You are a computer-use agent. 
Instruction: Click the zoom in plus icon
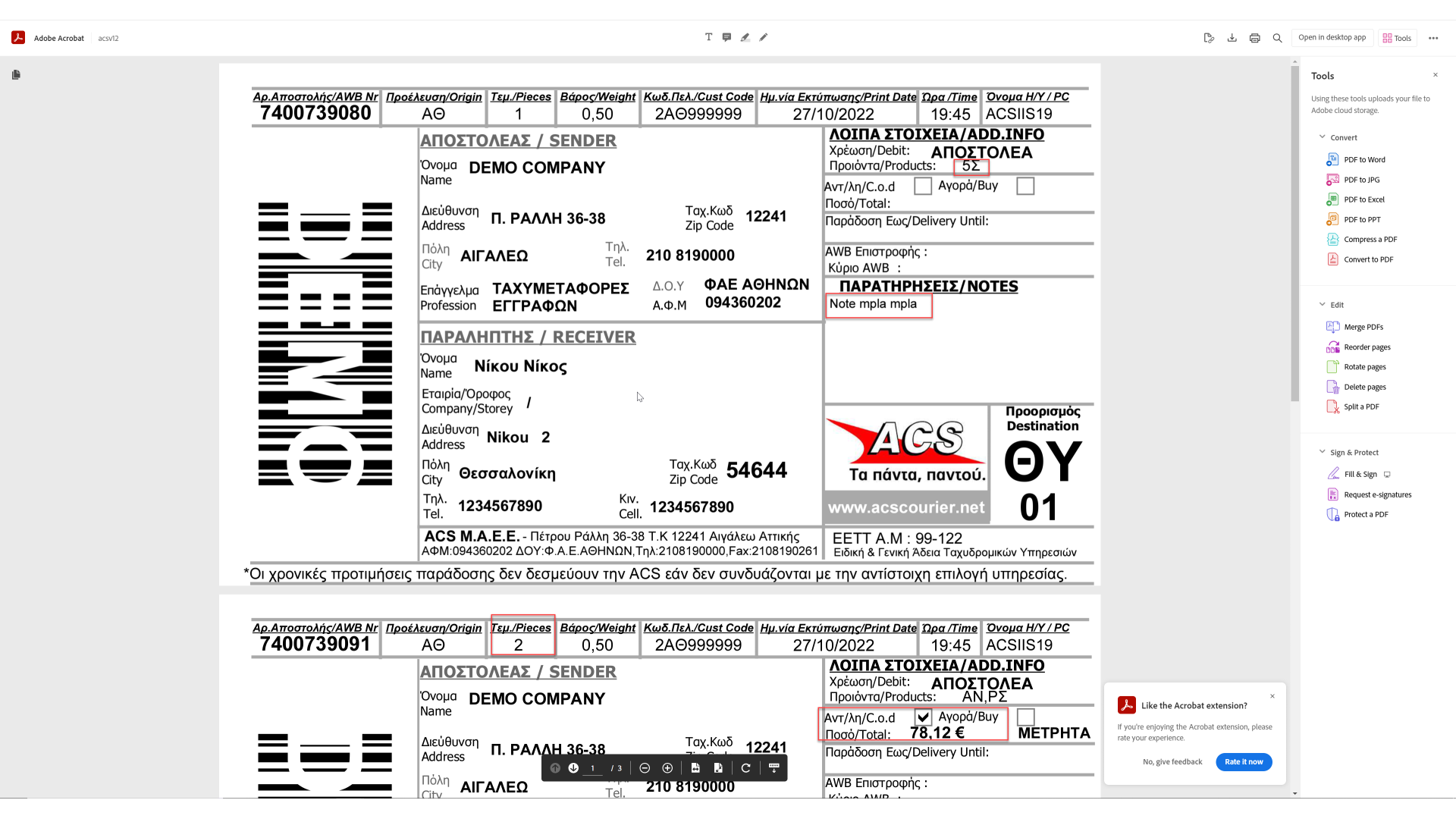[667, 768]
